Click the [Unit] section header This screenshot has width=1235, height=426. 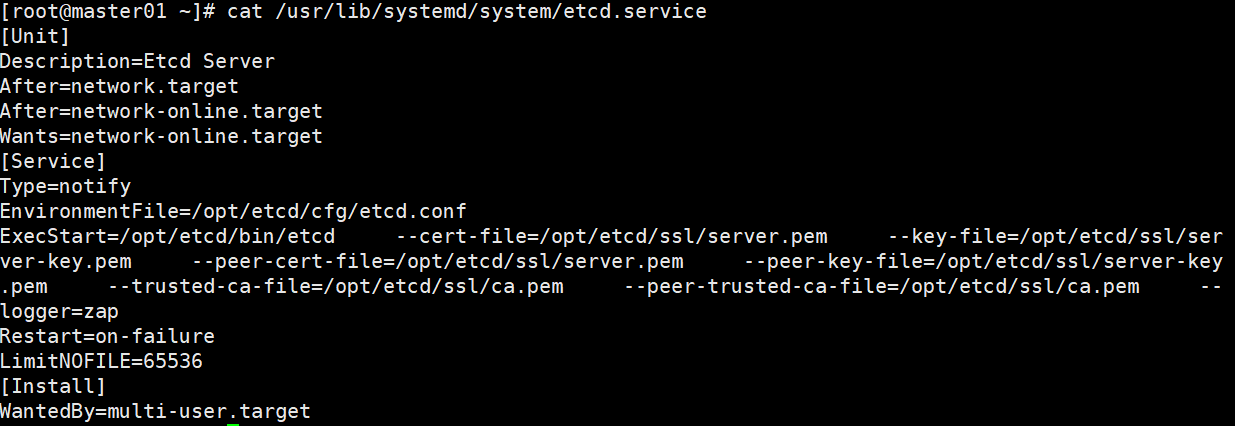36,37
